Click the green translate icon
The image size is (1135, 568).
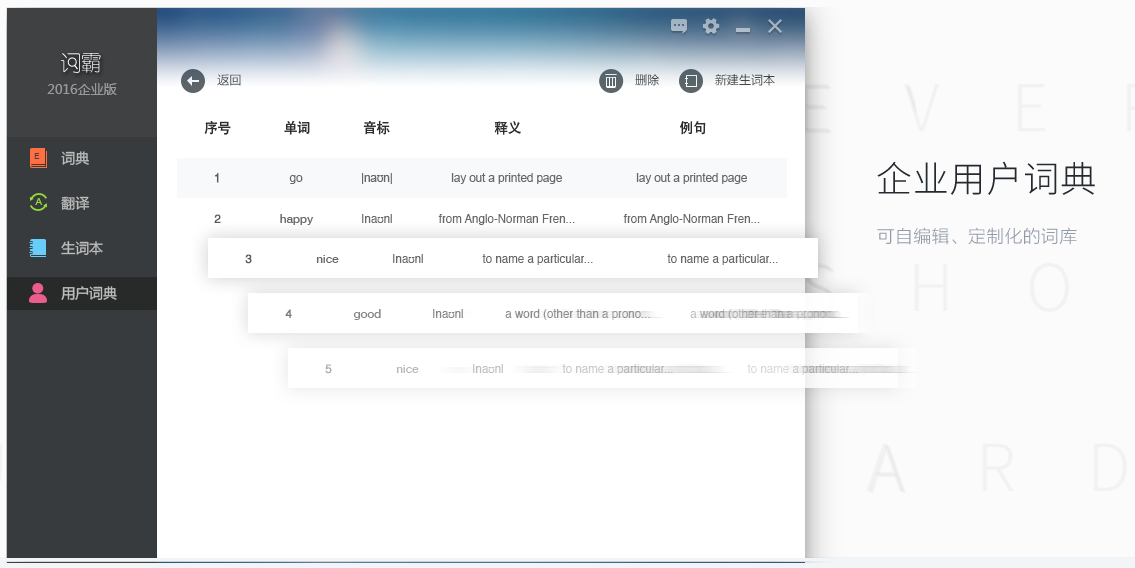pos(38,202)
